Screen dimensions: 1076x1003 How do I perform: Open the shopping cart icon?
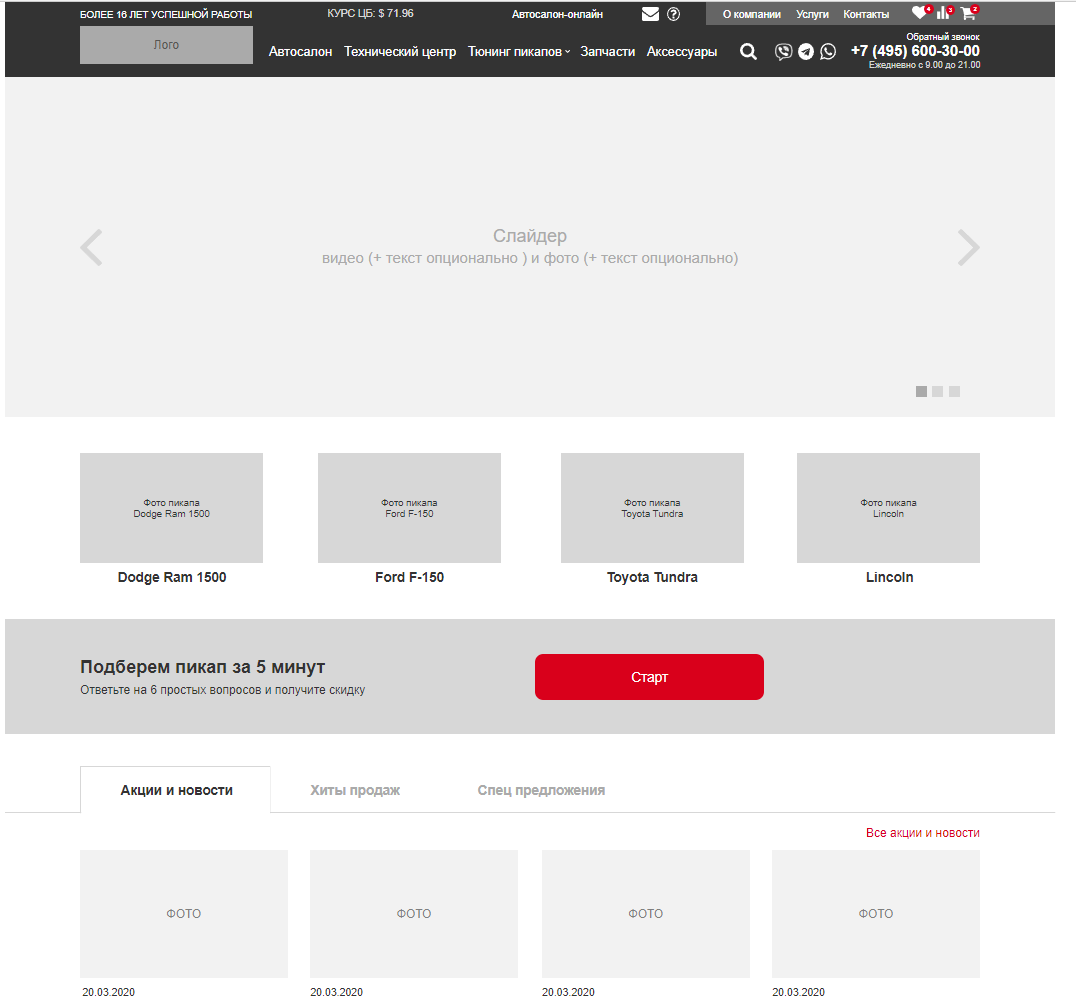coord(967,13)
